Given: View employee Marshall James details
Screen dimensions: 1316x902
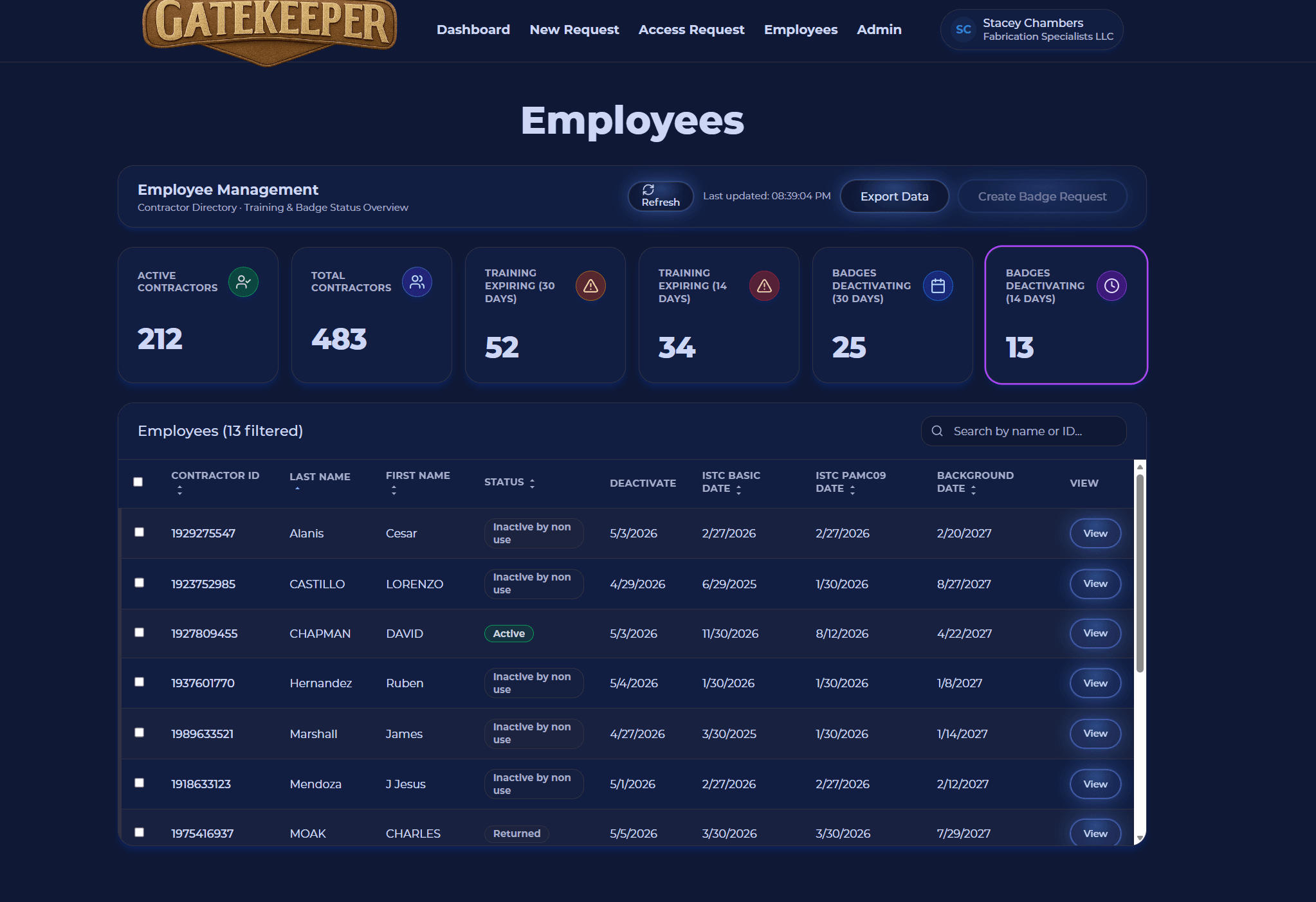Looking at the screenshot, I should 1095,734.
